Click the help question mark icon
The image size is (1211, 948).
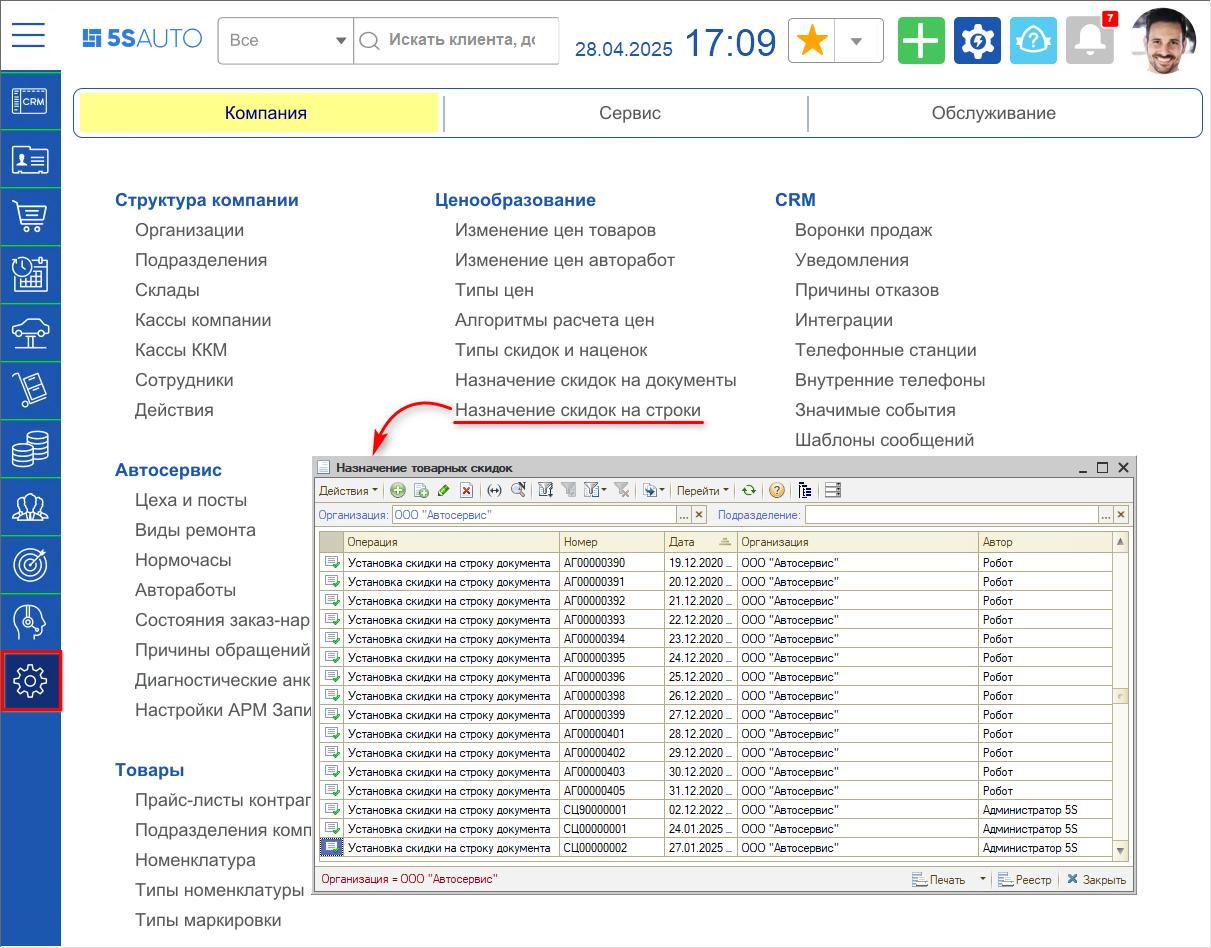[776, 491]
